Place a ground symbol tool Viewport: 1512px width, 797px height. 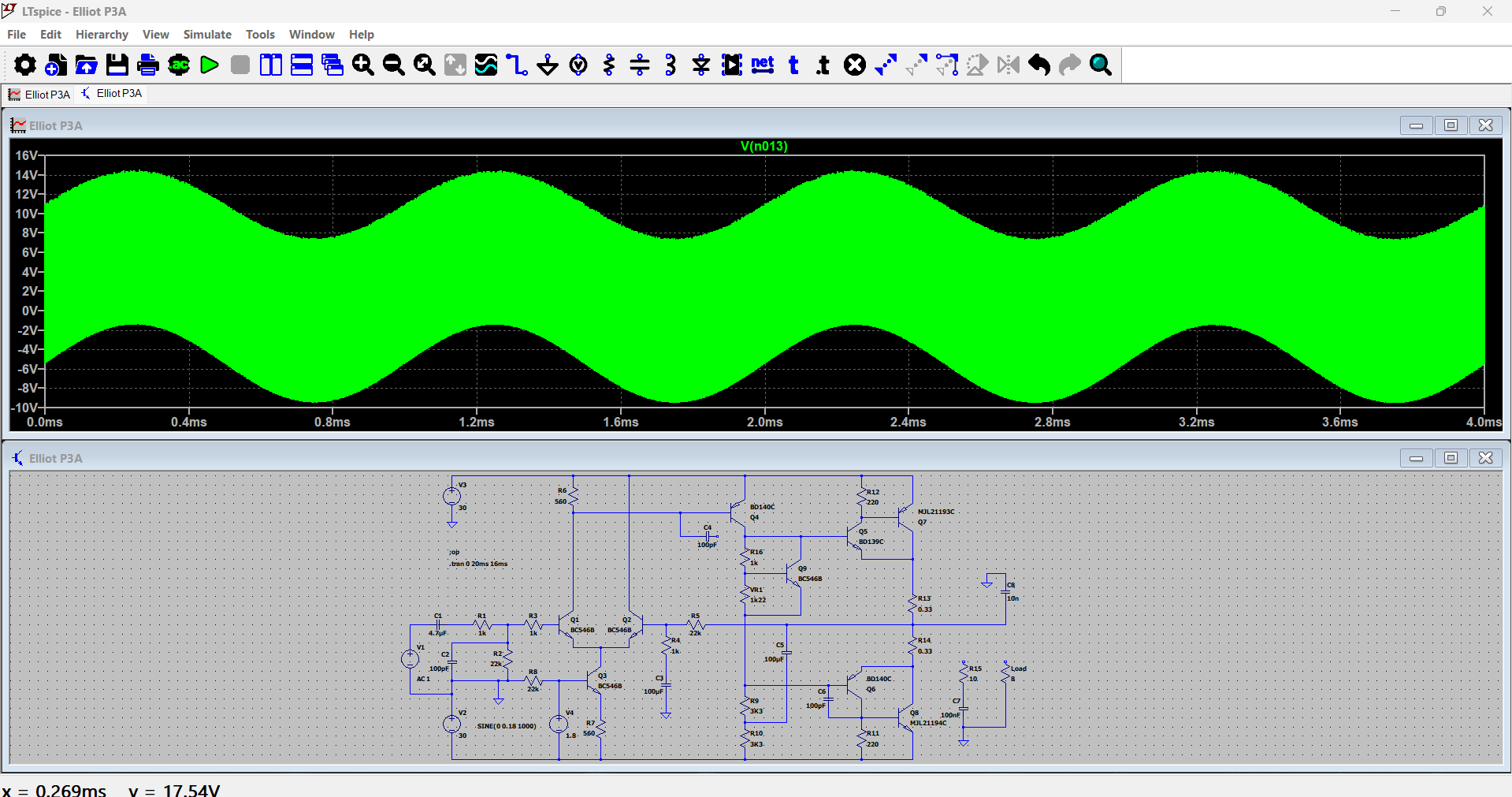[548, 65]
